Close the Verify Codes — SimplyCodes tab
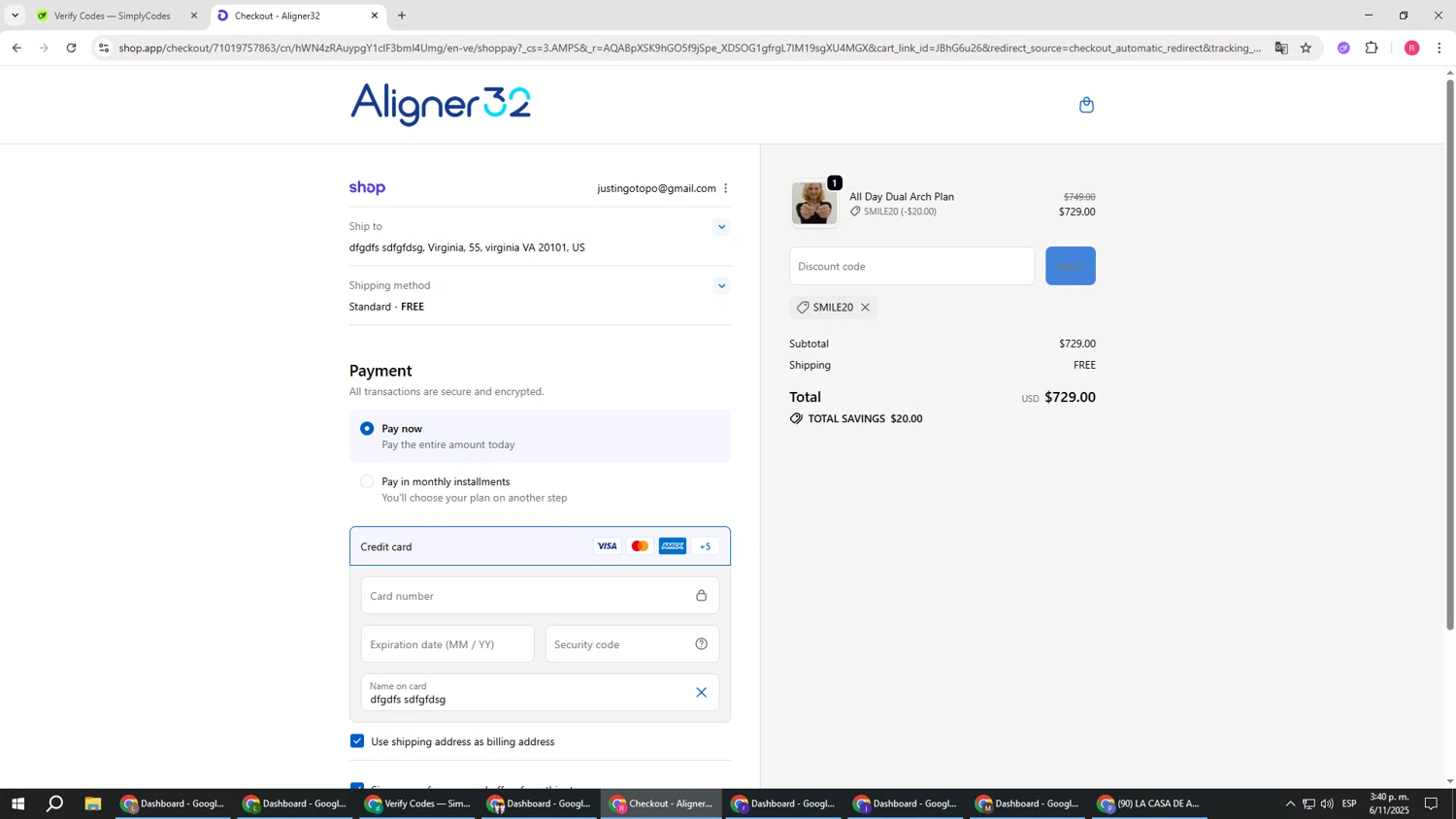This screenshot has height=819, width=1456. pyautogui.click(x=194, y=16)
